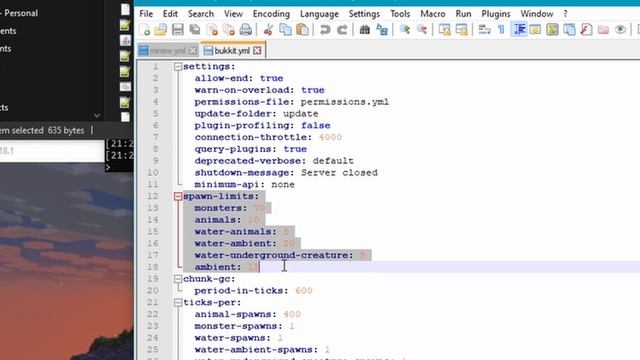Image resolution: width=640 pixels, height=360 pixels.
Task: Undo the last edit
Action: point(325,29)
